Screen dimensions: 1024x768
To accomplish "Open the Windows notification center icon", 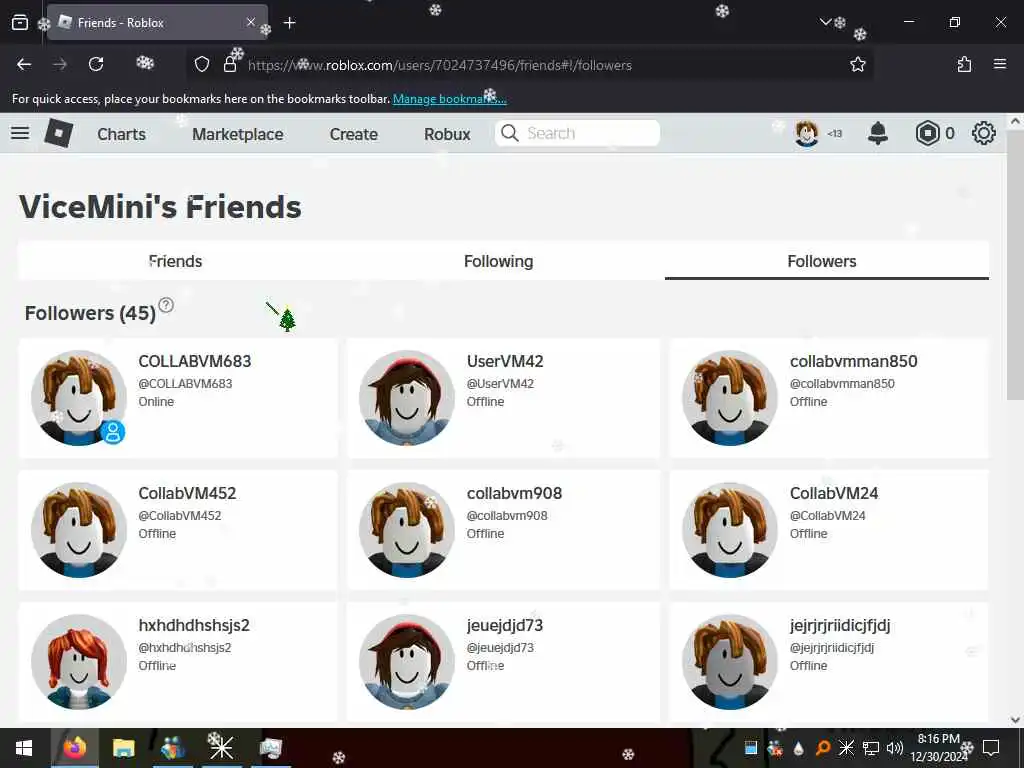I will click(991, 748).
